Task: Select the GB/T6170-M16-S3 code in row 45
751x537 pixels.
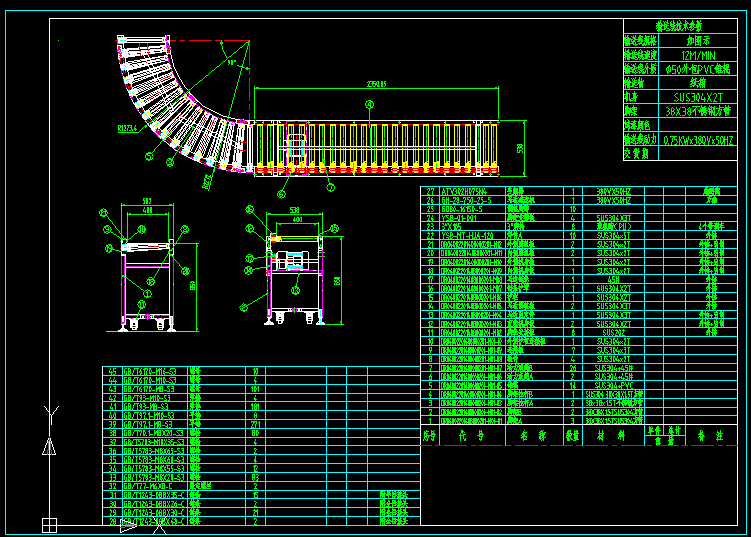Action: (x=149, y=371)
